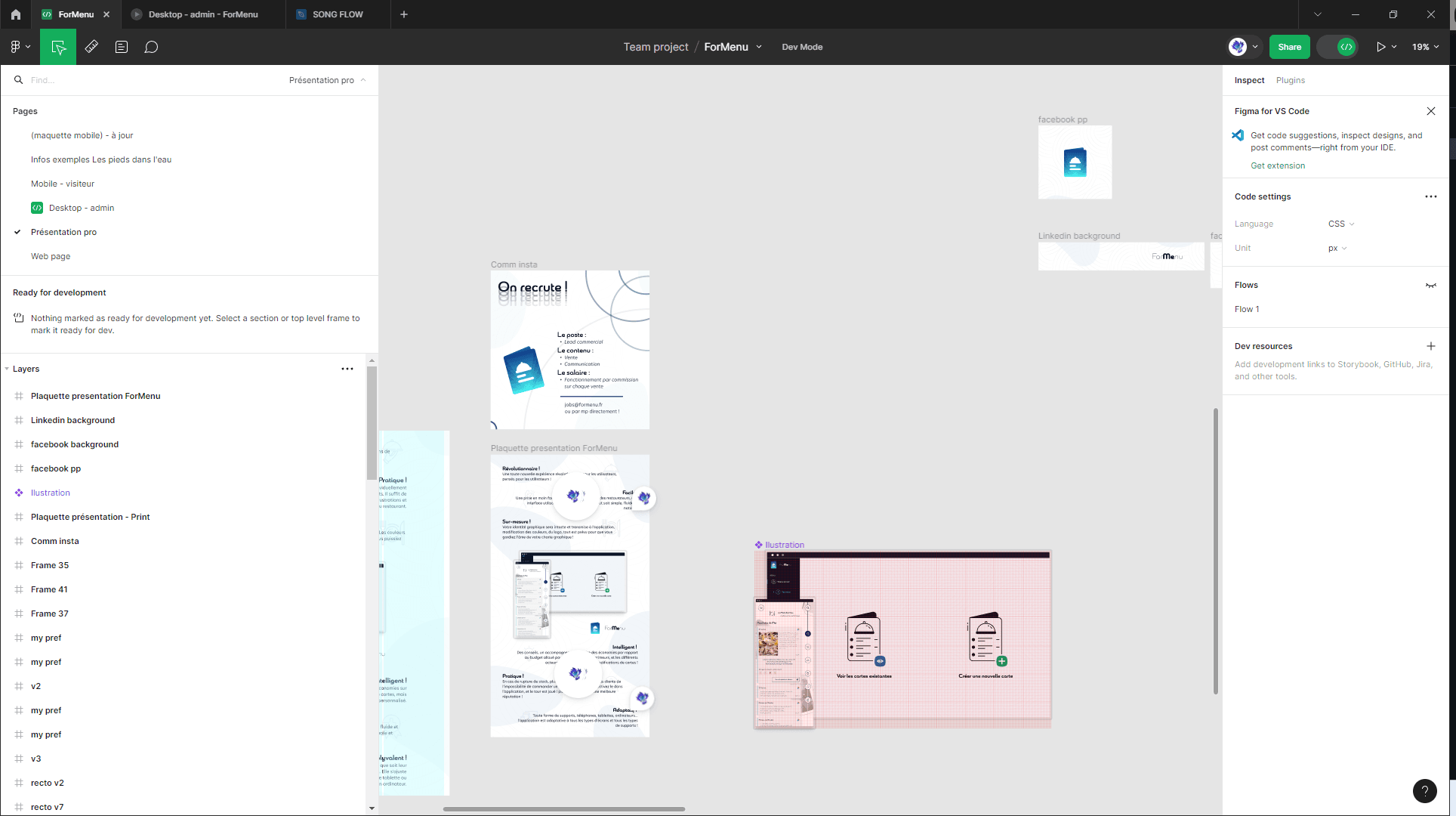Viewport: 1456px width, 816px height.
Task: Select the Measure tool icon
Action: (x=91, y=47)
